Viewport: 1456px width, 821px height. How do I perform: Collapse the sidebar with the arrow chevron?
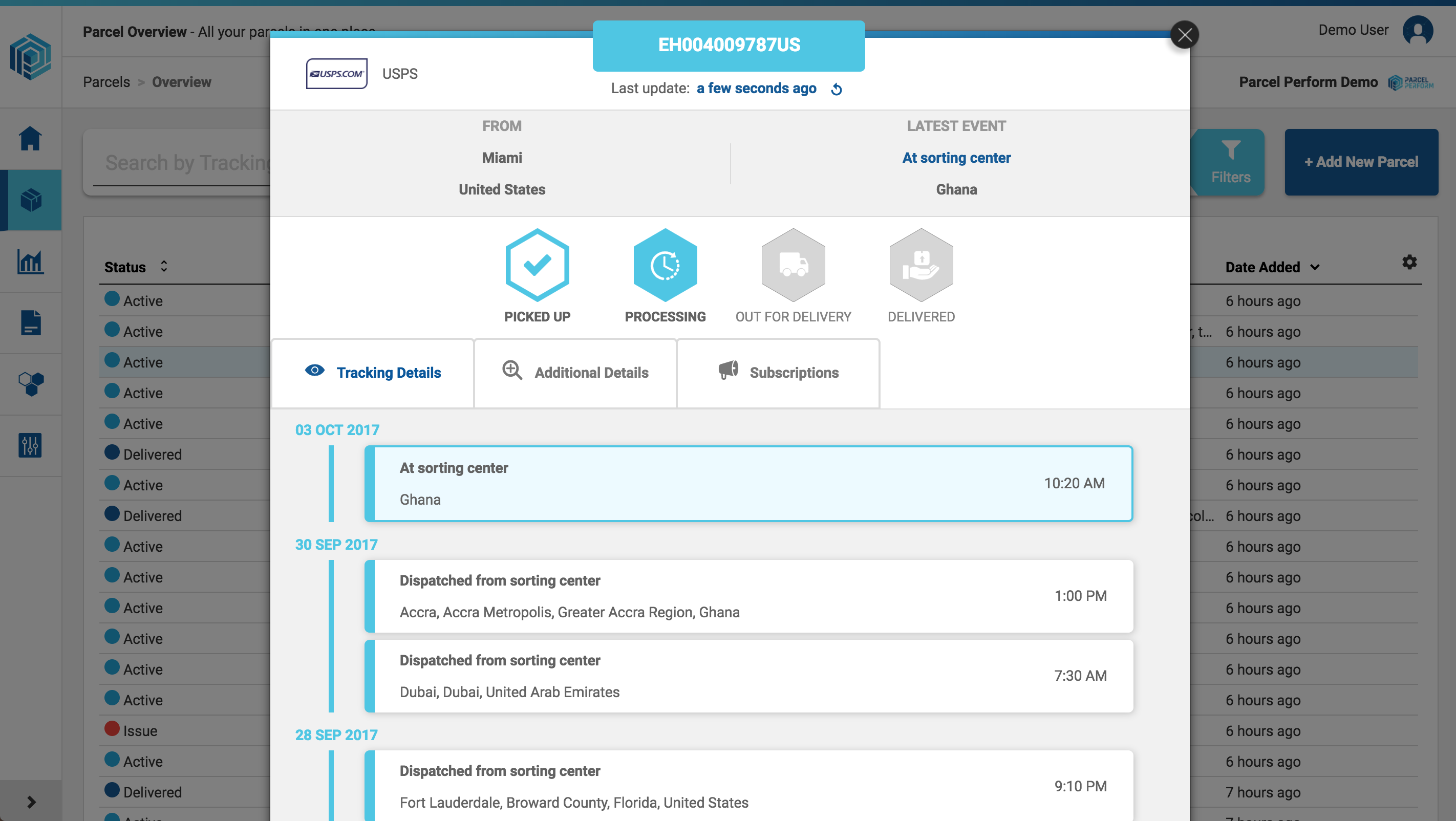pyautogui.click(x=31, y=801)
